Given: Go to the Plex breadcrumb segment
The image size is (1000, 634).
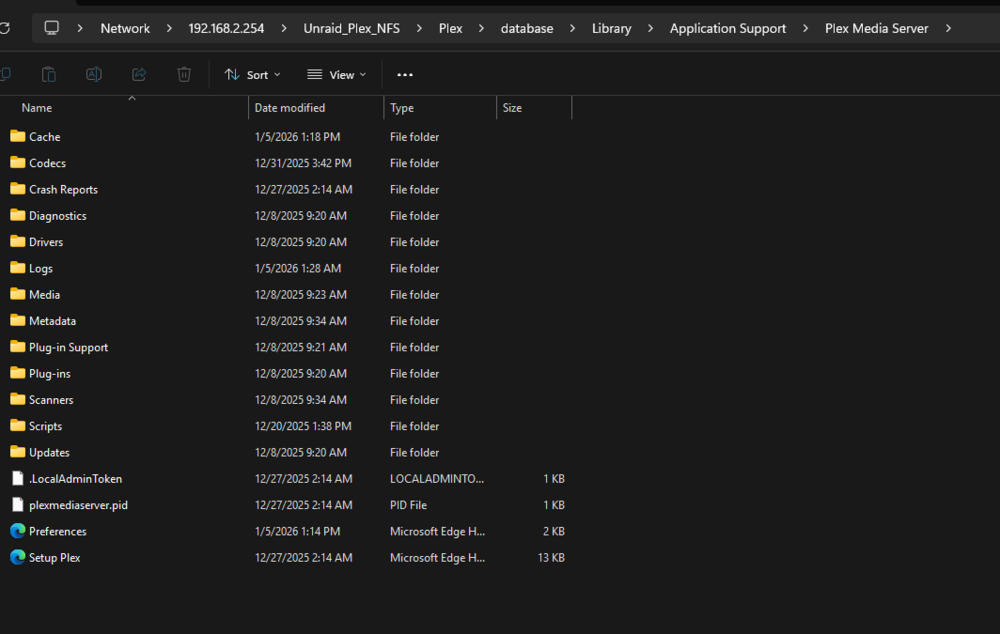Looking at the screenshot, I should [450, 28].
